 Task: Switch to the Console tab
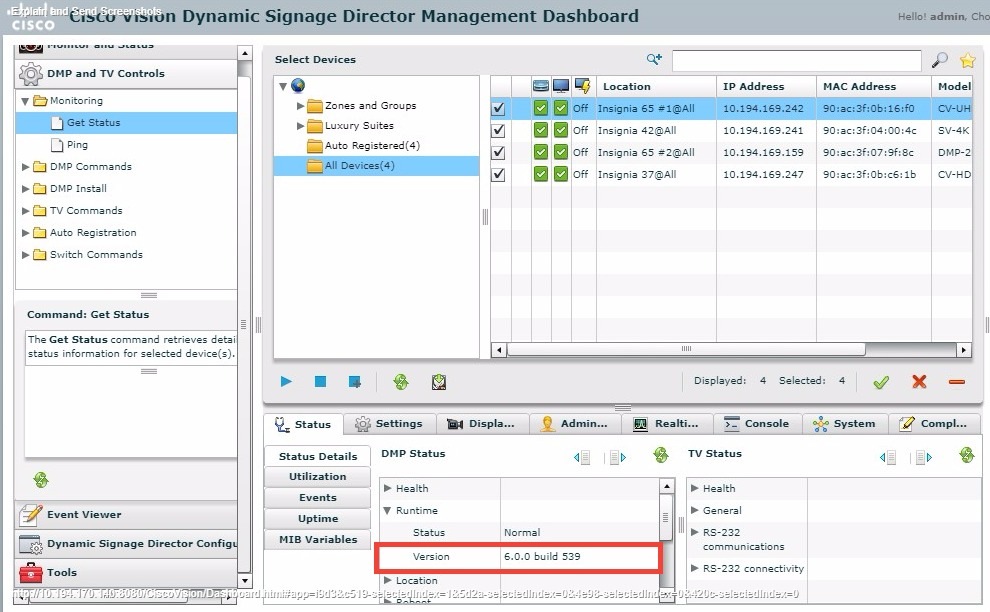point(757,423)
